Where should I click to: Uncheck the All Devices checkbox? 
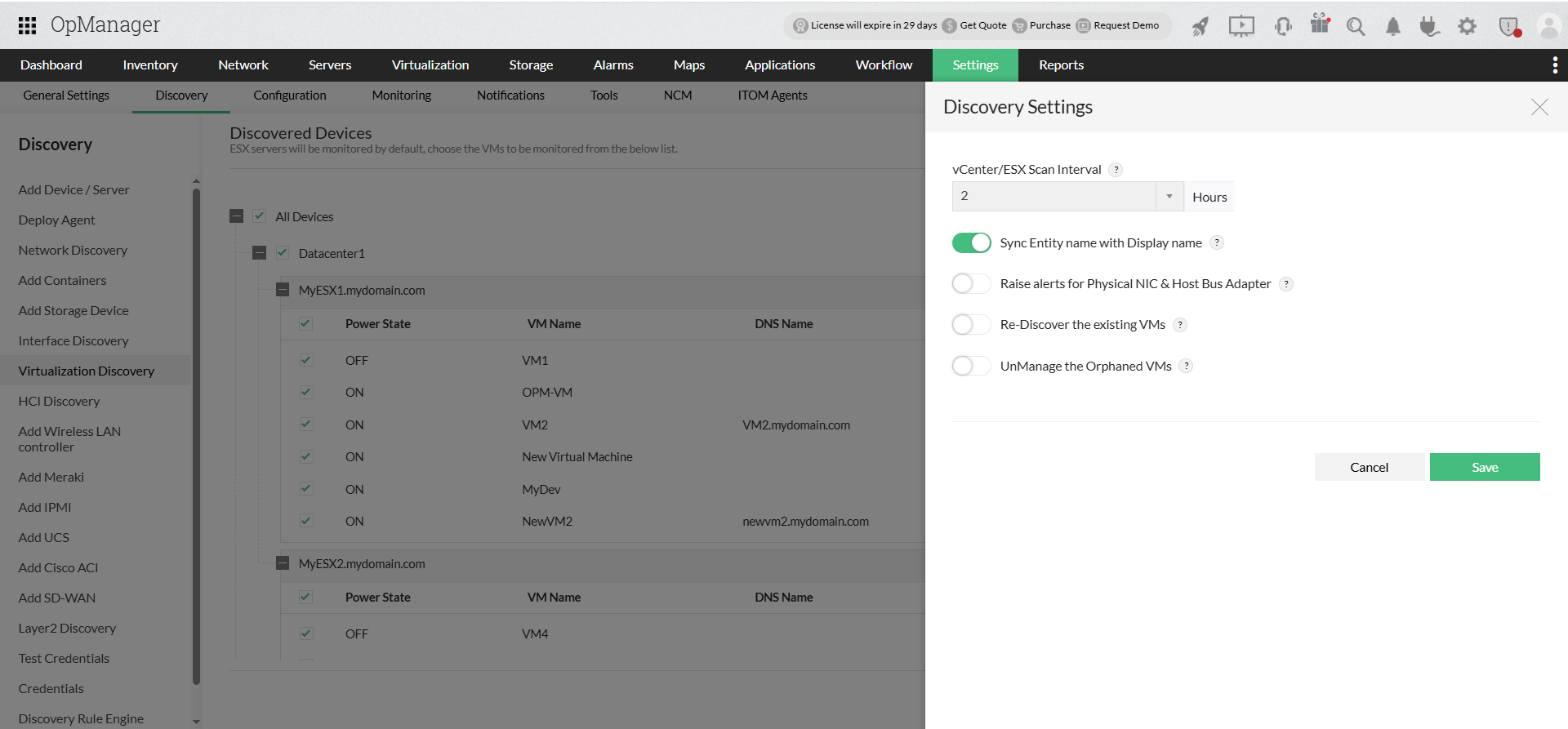tap(260, 216)
